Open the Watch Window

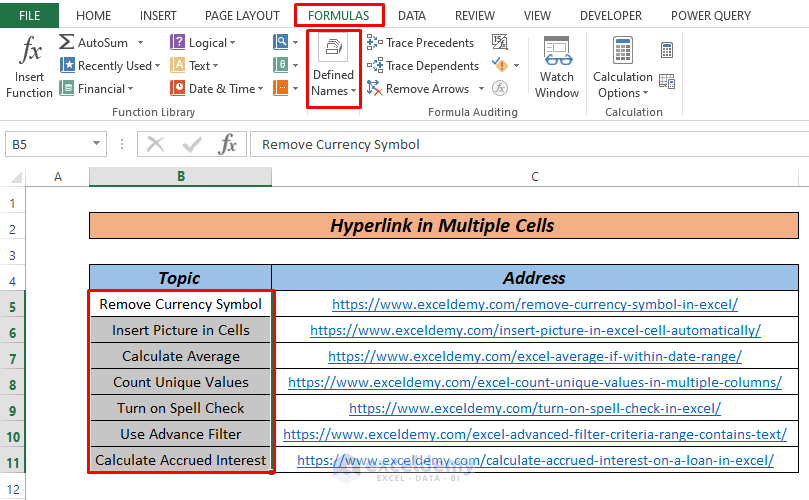[557, 67]
